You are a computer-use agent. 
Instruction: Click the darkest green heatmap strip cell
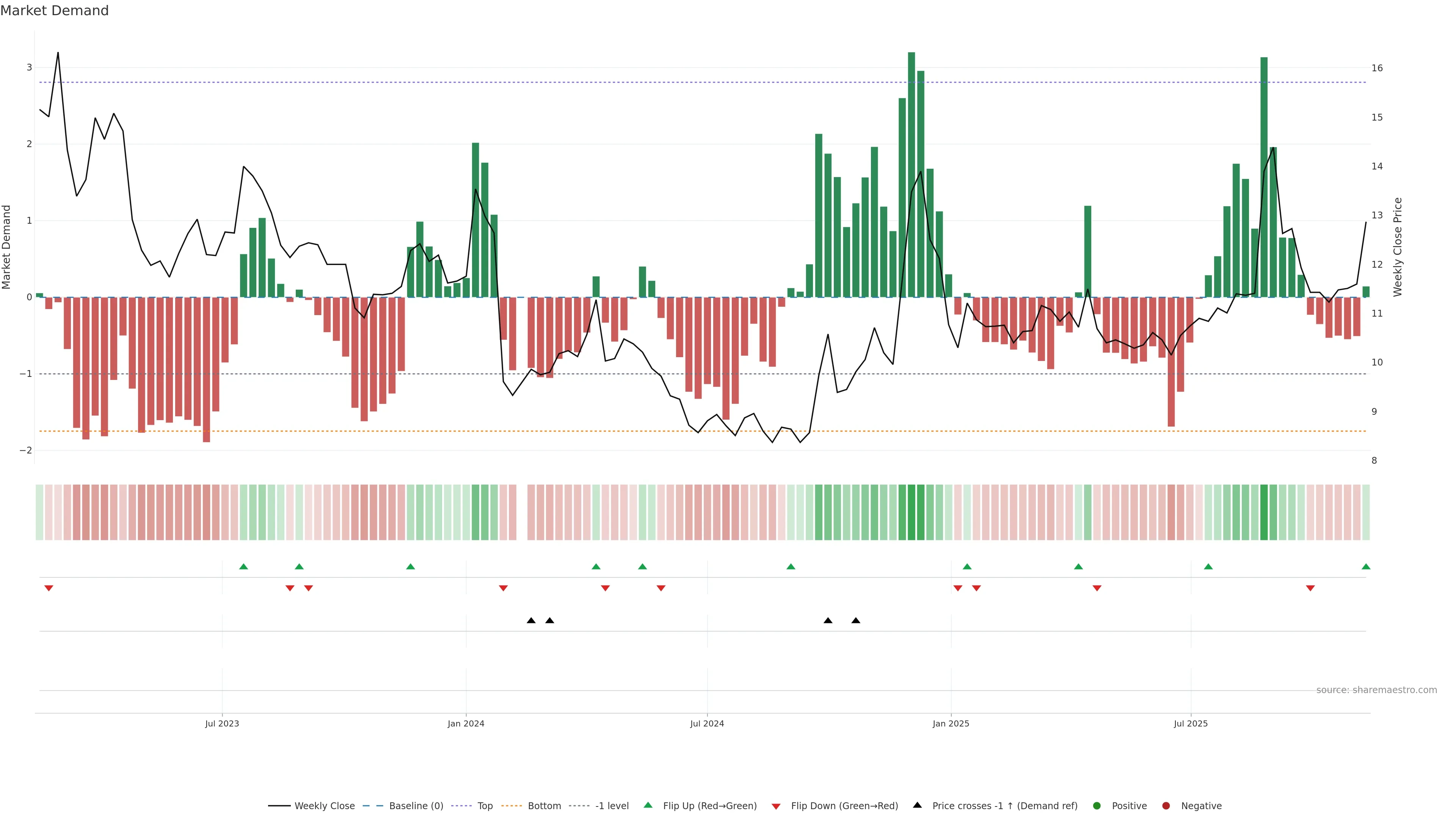911,512
